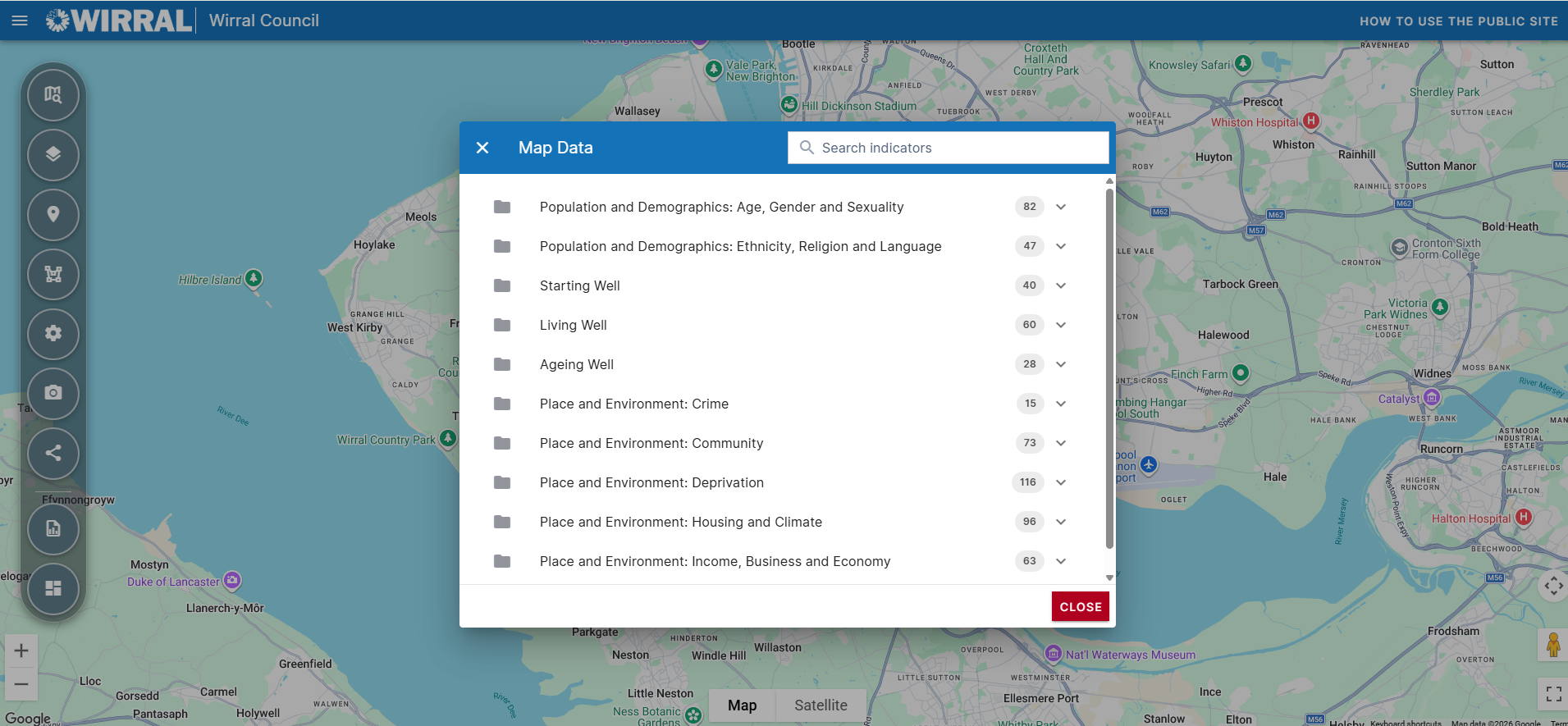Click the Halton Hospital marker
This screenshot has height=726, width=1568.
(x=1524, y=517)
